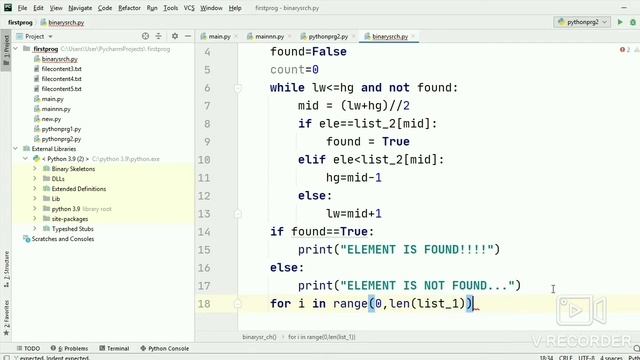
Task: Select pythonprg1.py in project tree
Action: pyautogui.click(x=61, y=129)
